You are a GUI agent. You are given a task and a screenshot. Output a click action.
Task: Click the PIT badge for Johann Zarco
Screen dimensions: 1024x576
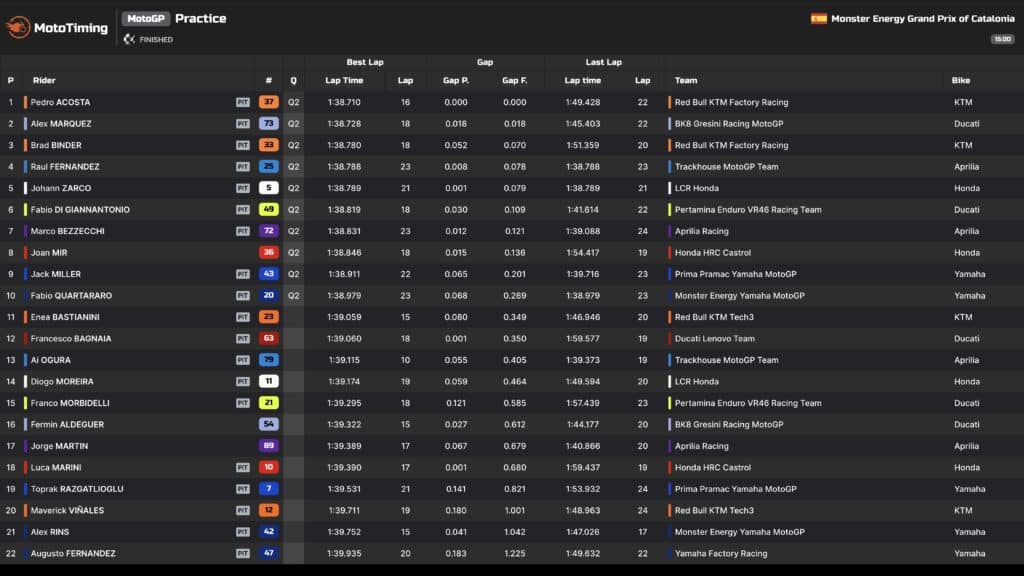tap(243, 189)
